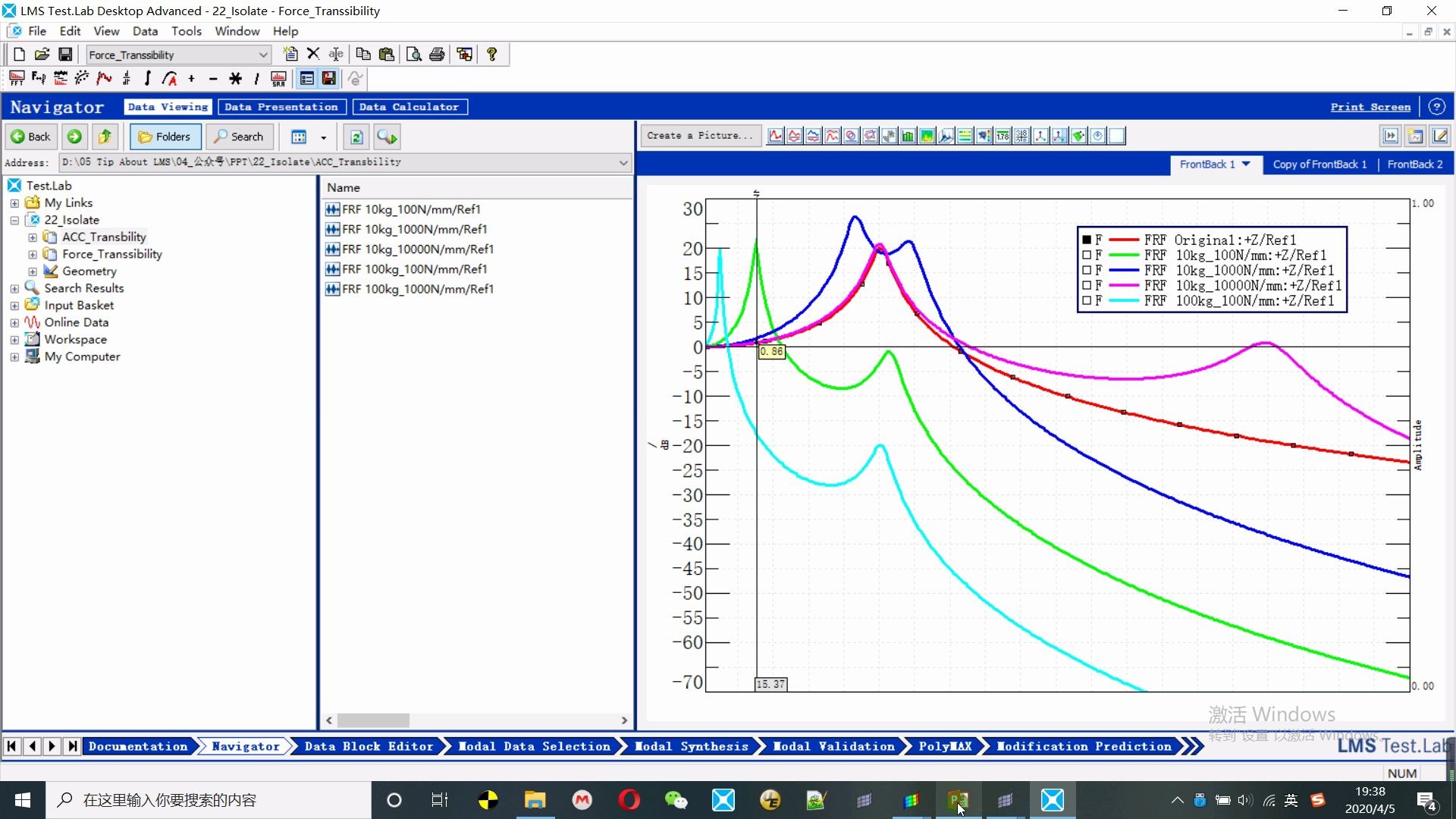Click the derivative d/dt icon
This screenshot has width=1456, height=819.
[126, 78]
